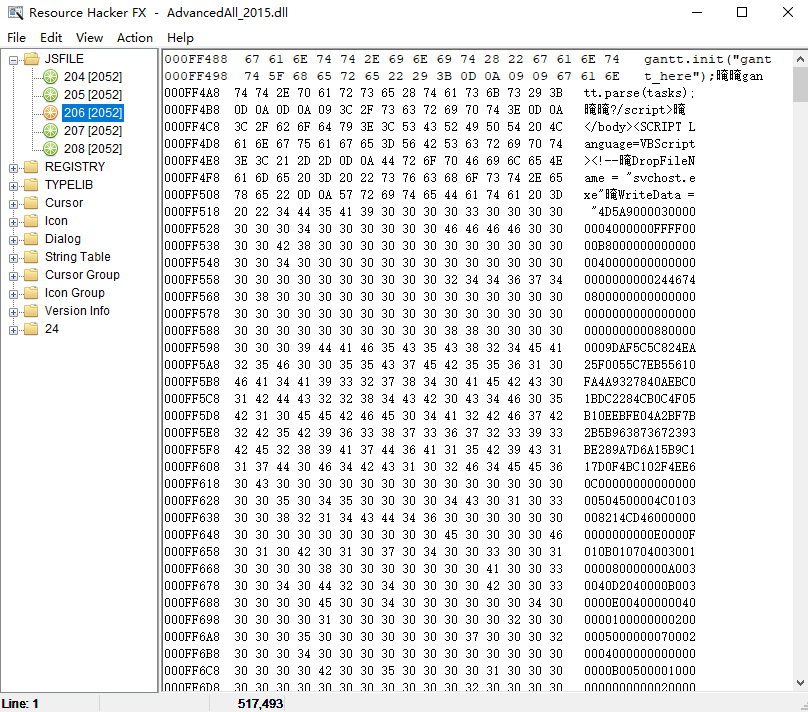808x712 pixels.
Task: Click the Version Info folder icon
Action: click(32, 311)
